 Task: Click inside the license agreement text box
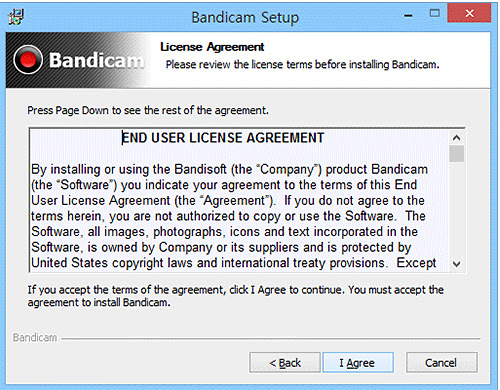point(239,200)
